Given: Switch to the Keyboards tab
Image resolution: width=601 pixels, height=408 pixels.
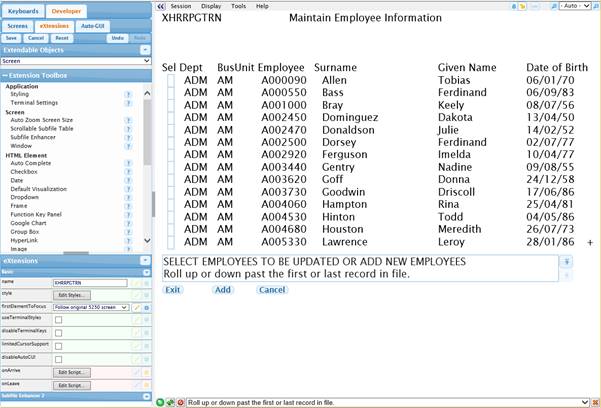Looking at the screenshot, I should click(x=22, y=11).
